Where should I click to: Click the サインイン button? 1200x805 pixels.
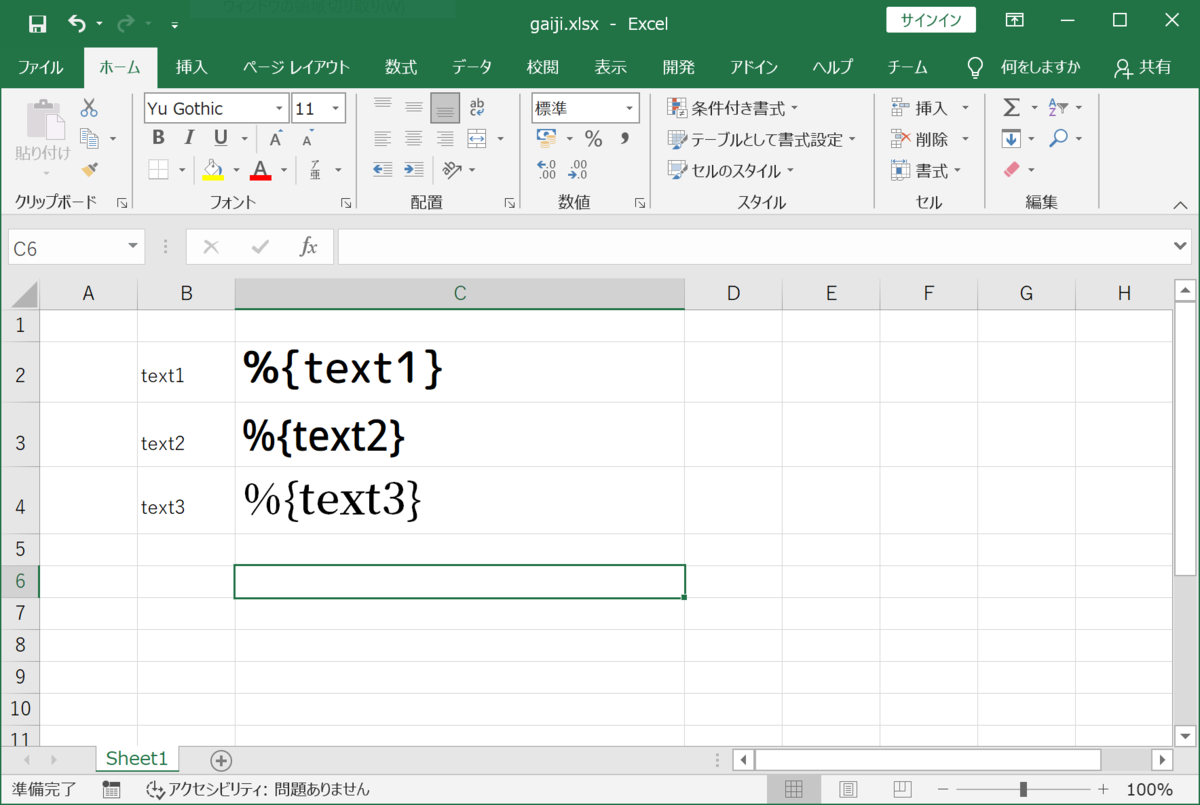(931, 21)
